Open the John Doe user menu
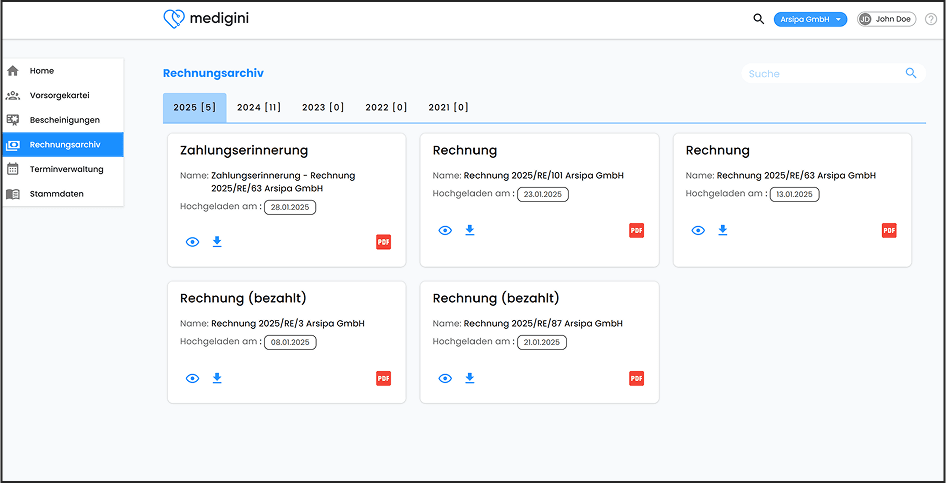 [886, 19]
